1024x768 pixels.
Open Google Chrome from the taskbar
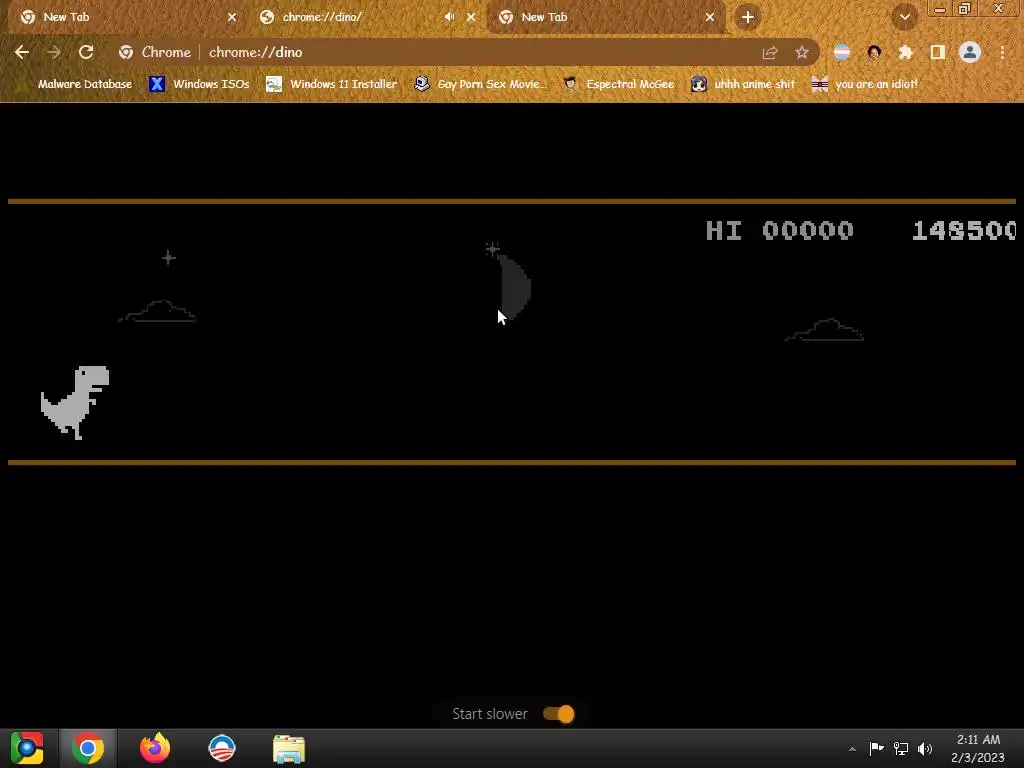(x=88, y=748)
